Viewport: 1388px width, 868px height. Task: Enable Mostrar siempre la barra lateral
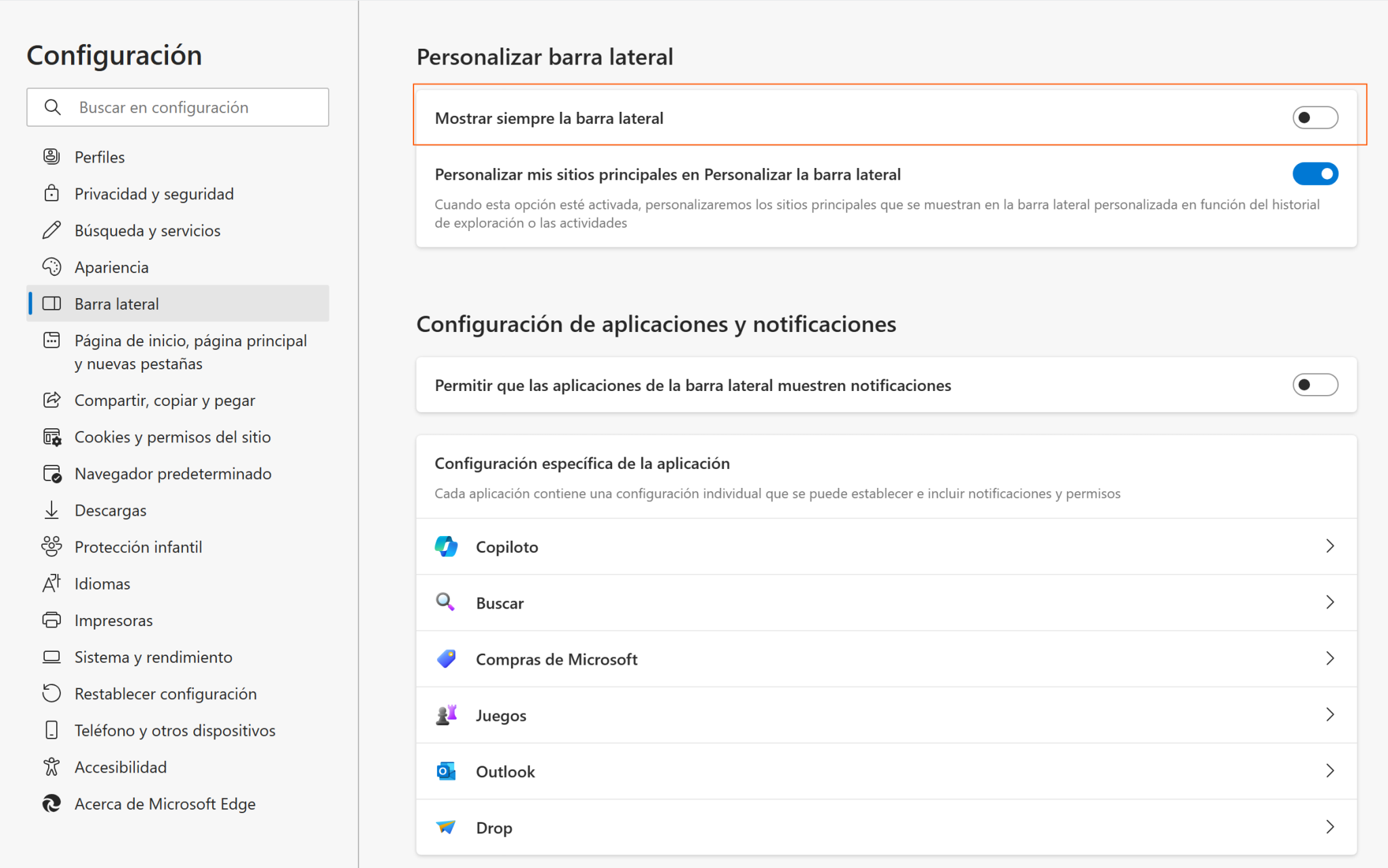click(1314, 117)
